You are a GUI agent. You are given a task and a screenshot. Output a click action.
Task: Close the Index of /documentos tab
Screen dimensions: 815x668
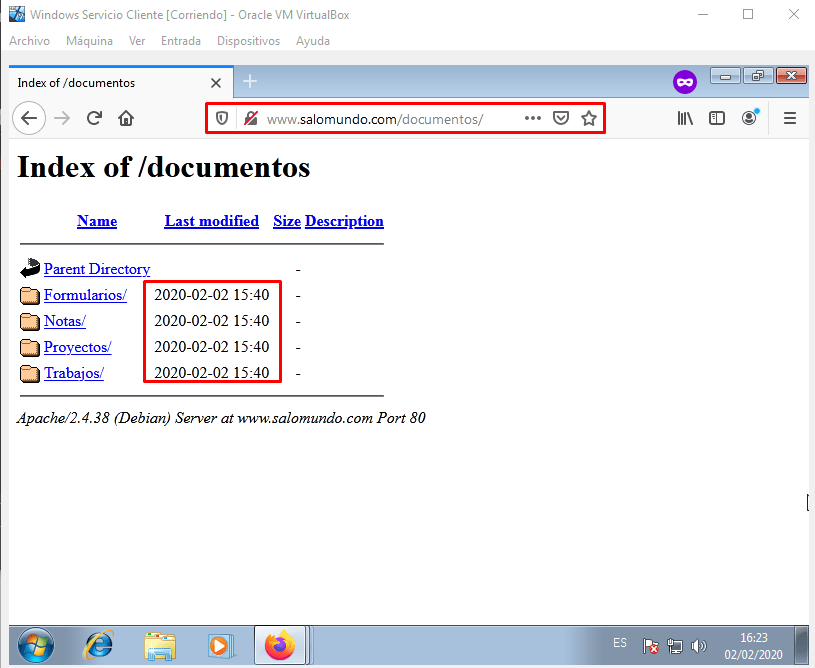tap(216, 83)
